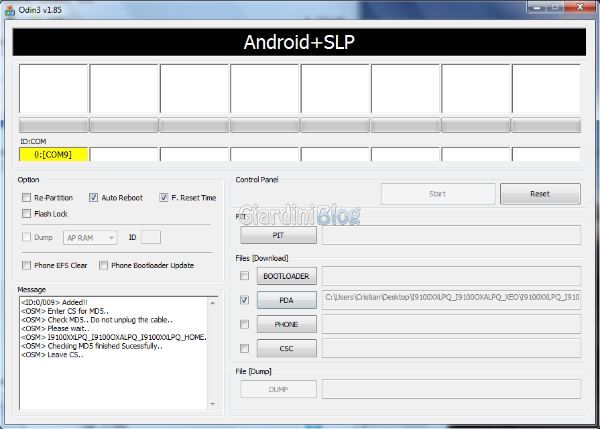Click the PDA file path field
The image size is (600, 429).
451,300
